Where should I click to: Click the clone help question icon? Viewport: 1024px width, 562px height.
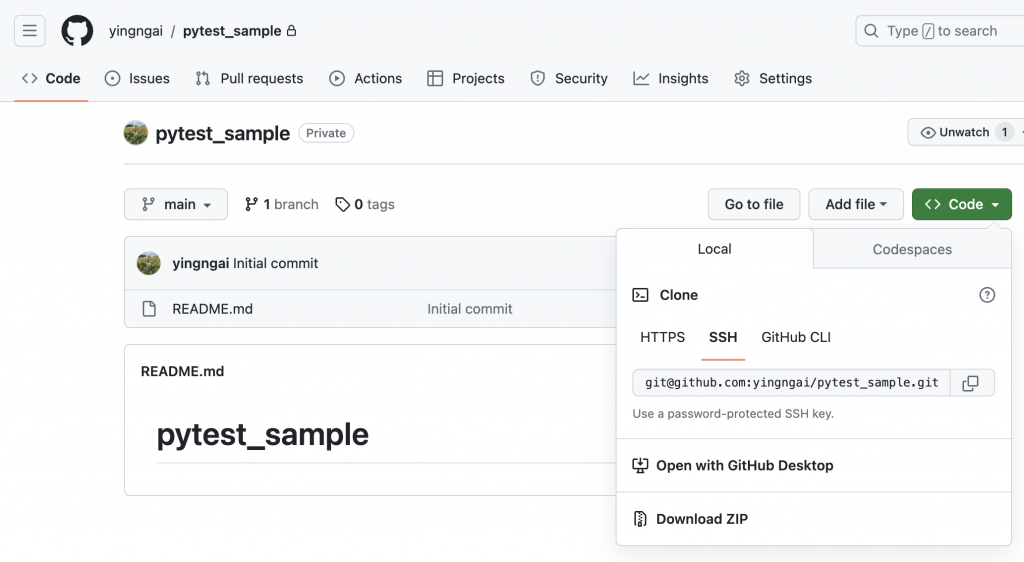[x=987, y=295]
